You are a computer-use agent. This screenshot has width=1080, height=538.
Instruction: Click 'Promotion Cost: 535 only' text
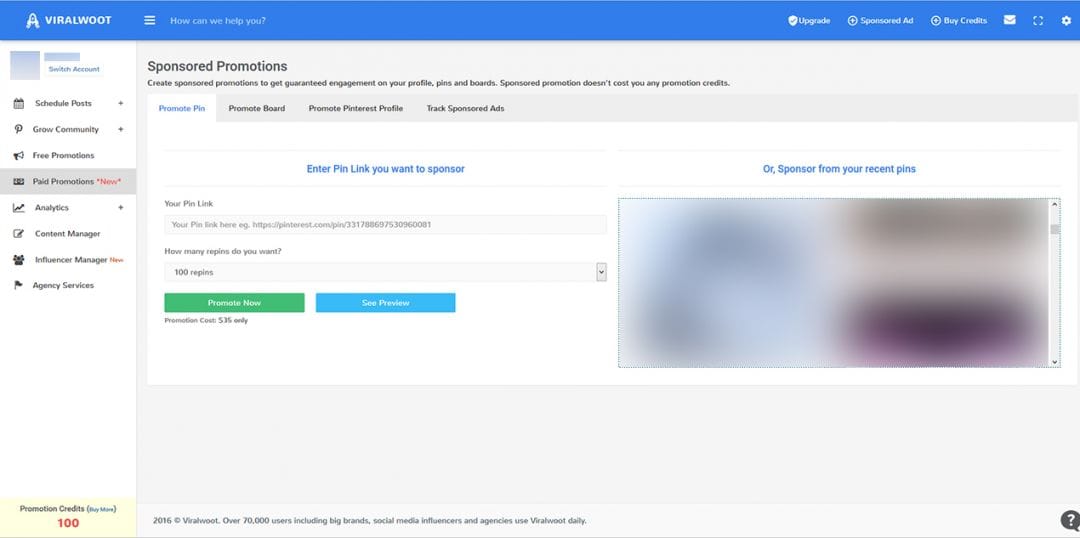point(206,320)
